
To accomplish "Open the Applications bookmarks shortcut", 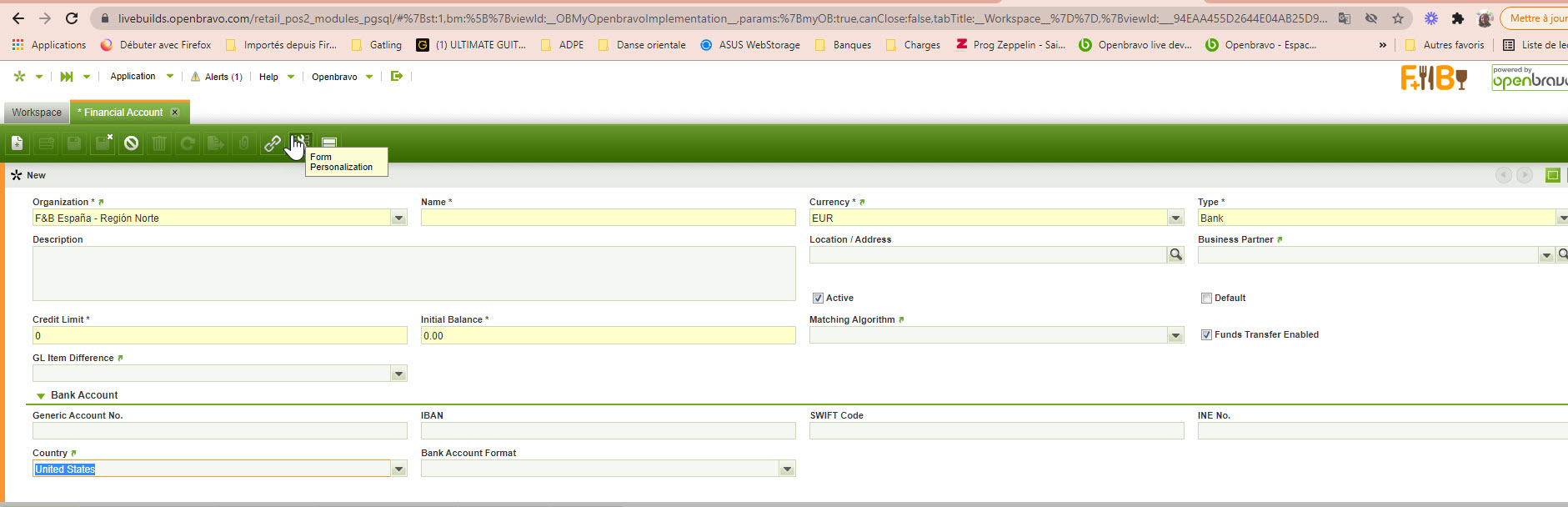I will 49,45.
